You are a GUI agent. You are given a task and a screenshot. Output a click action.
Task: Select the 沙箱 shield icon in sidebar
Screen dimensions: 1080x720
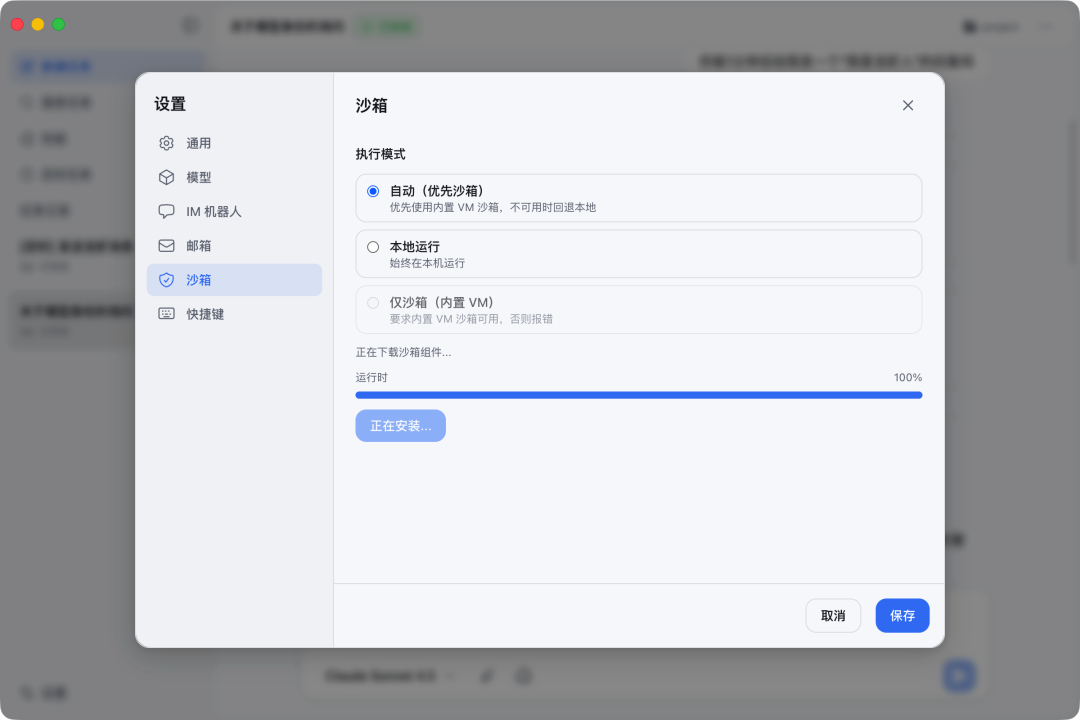tap(166, 280)
